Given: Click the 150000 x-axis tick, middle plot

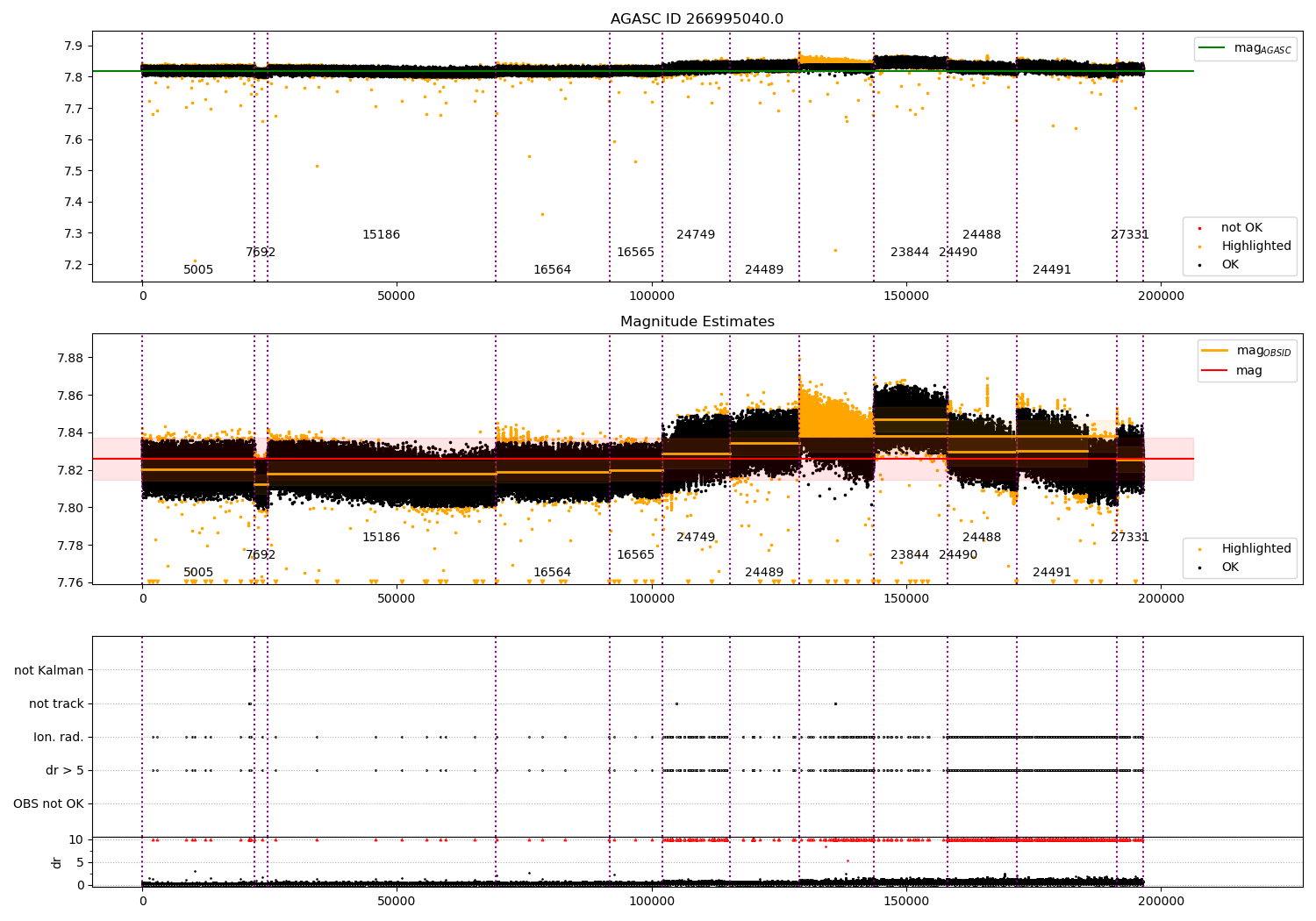Looking at the screenshot, I should (906, 599).
